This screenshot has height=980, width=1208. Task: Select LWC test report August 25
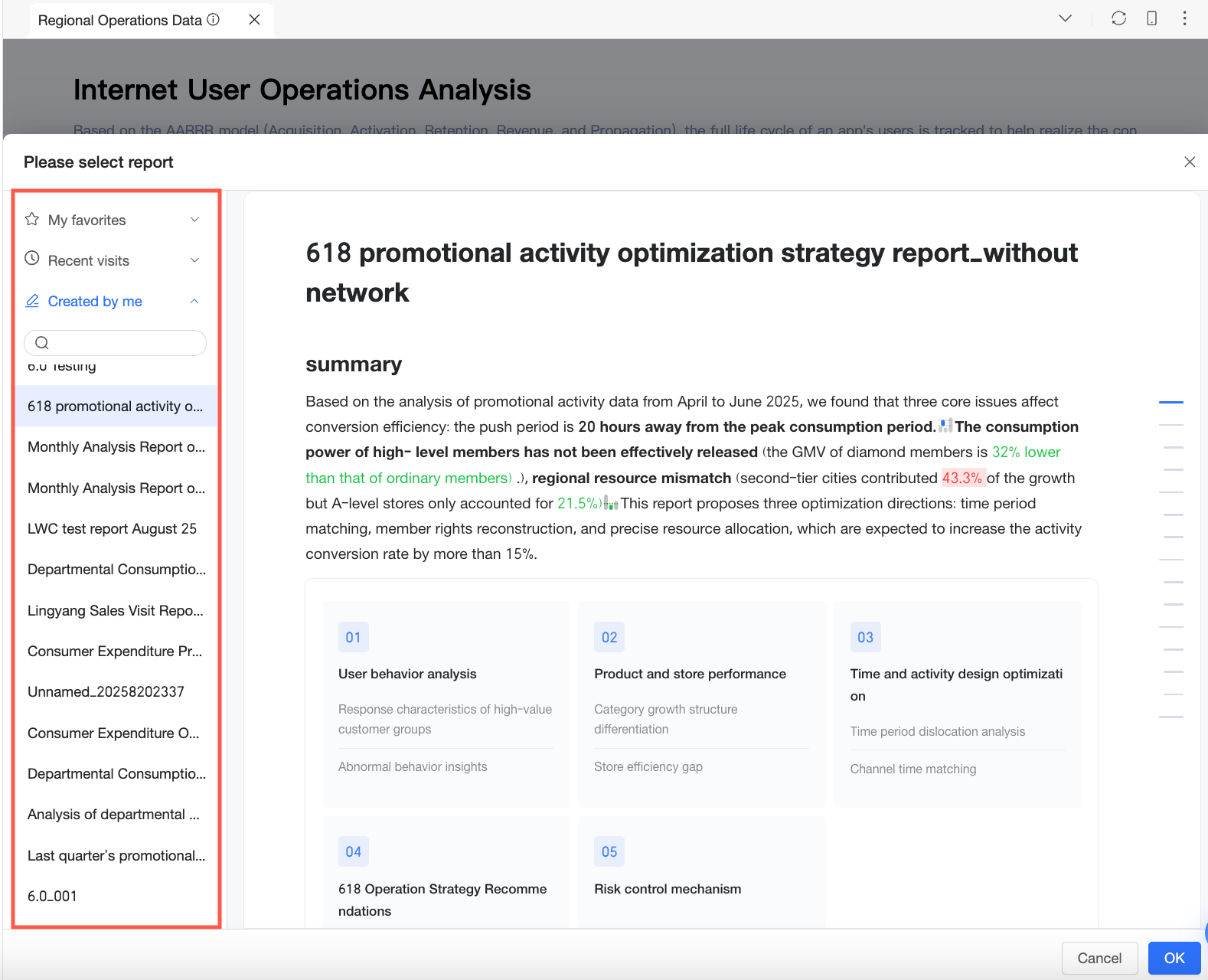click(x=116, y=528)
